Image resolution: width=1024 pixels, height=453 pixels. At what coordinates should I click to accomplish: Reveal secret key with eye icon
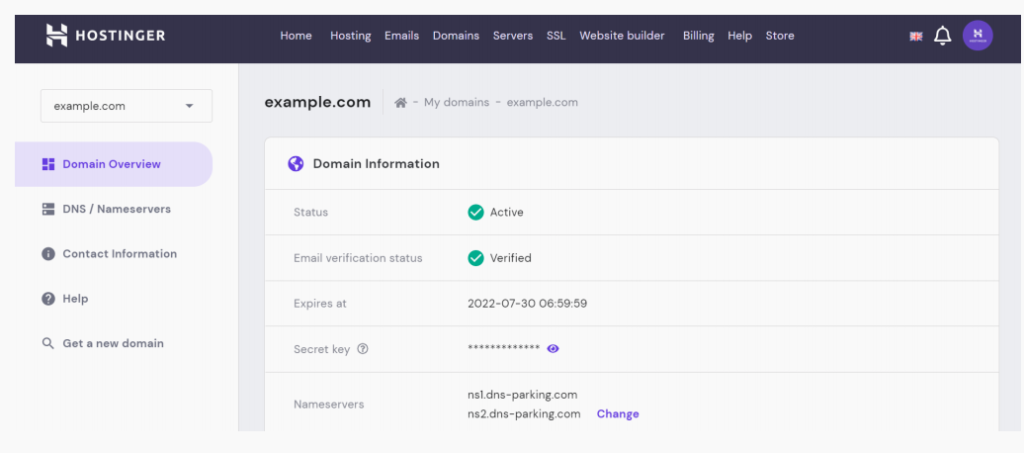point(553,349)
